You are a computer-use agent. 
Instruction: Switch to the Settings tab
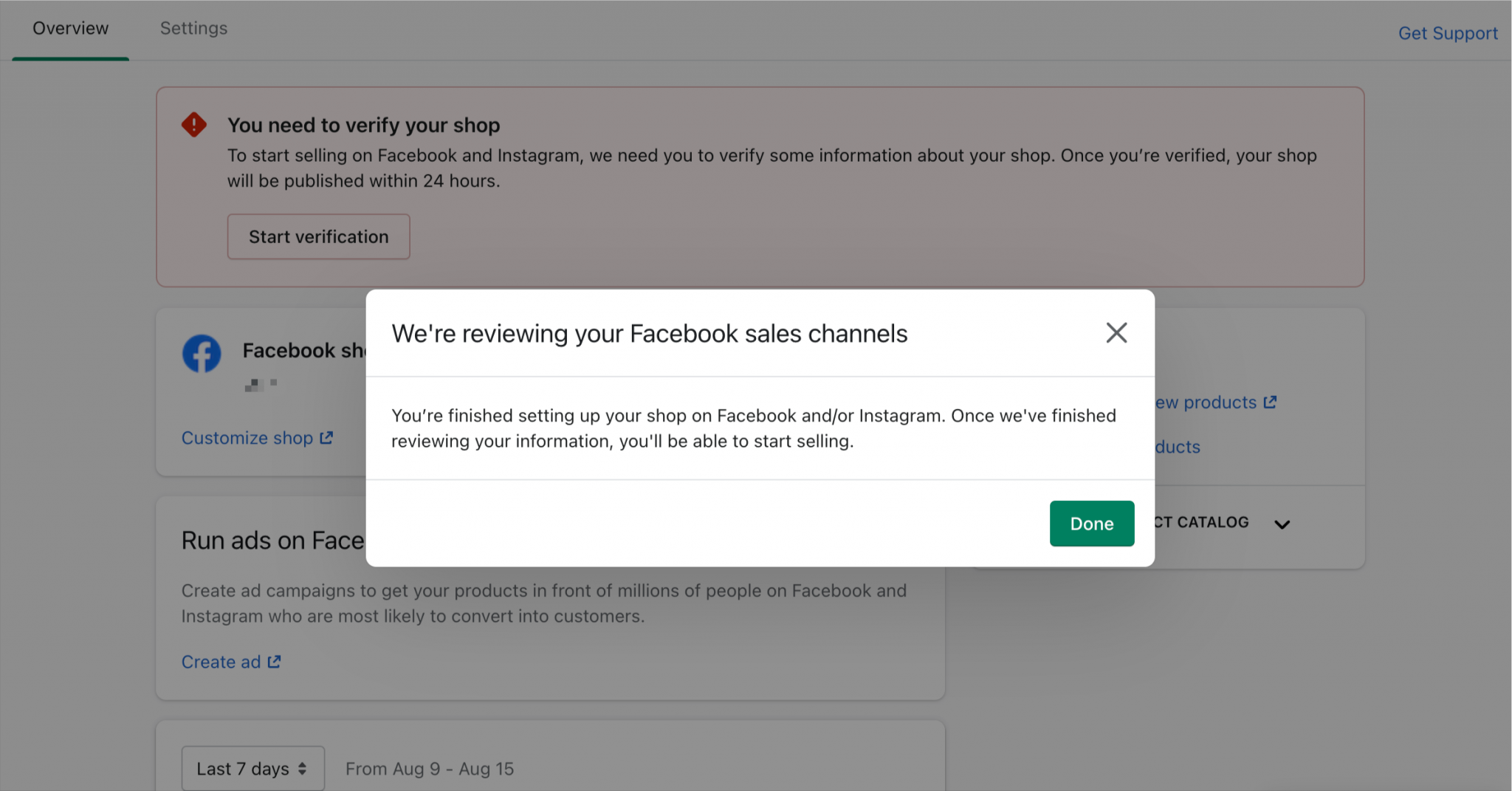193,28
